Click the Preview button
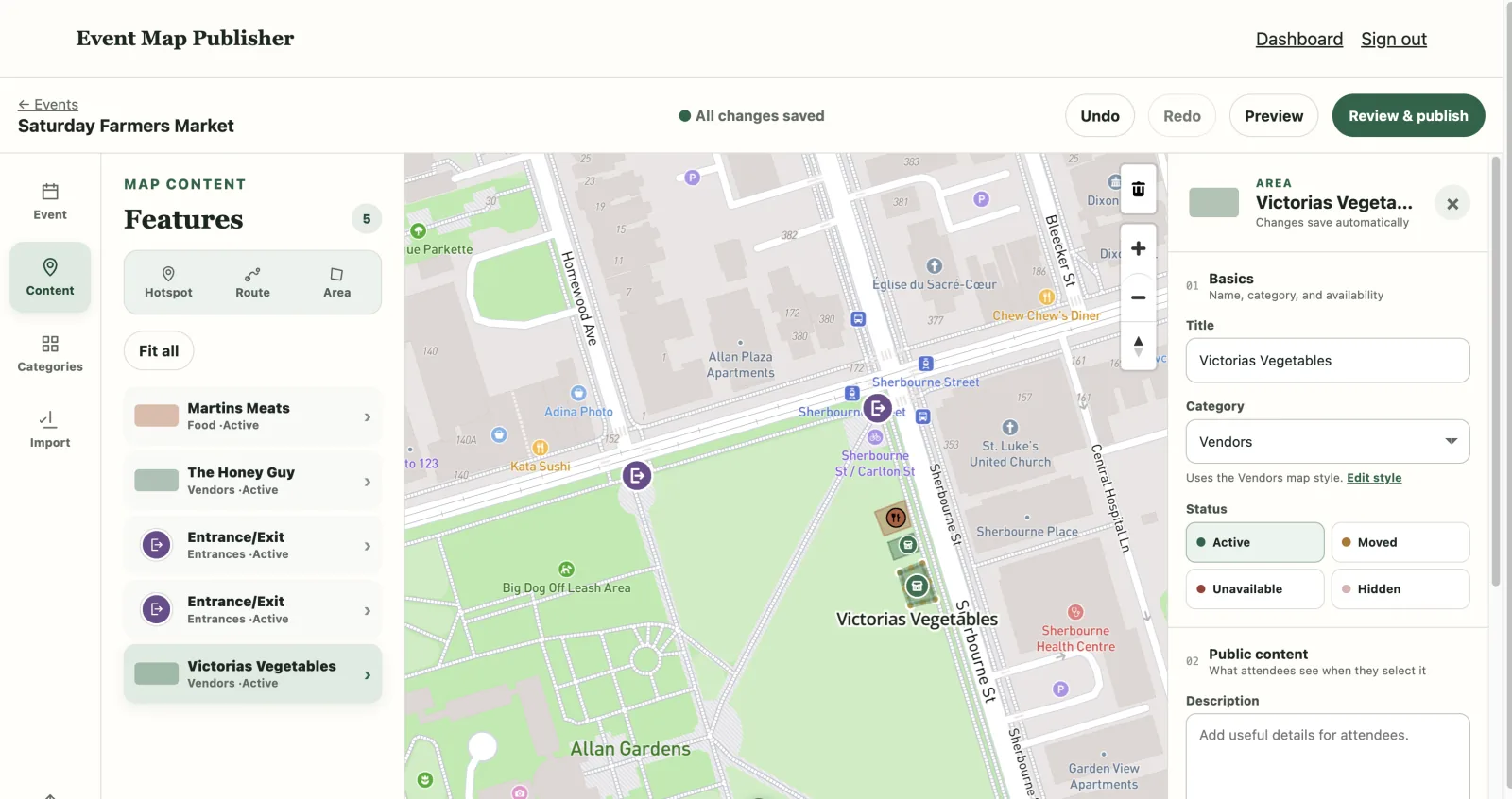The image size is (1512, 799). pos(1274,115)
